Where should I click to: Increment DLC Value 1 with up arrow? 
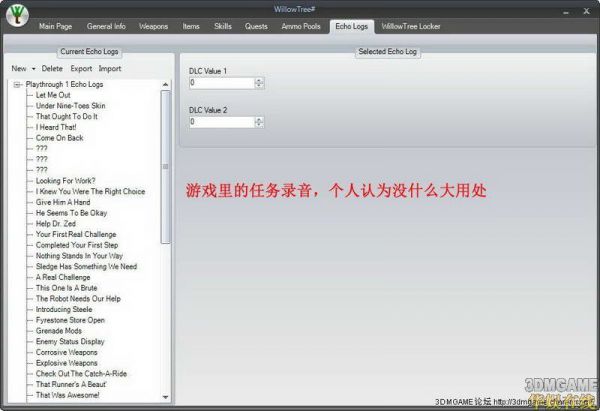coord(260,80)
